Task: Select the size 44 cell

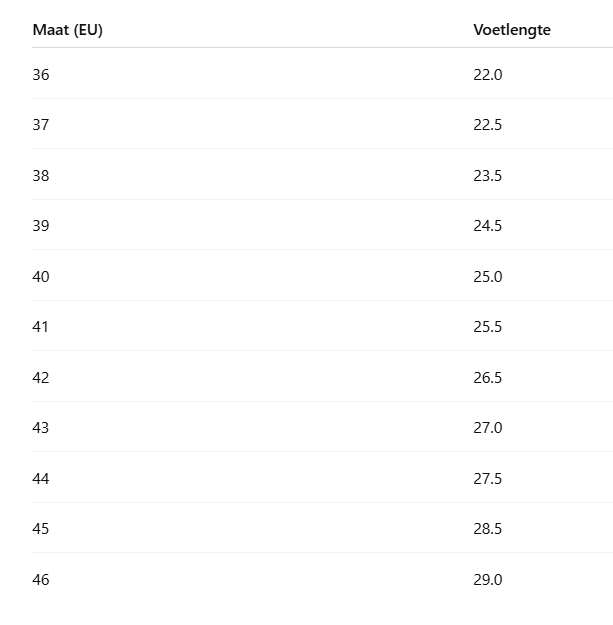Action: tap(41, 479)
